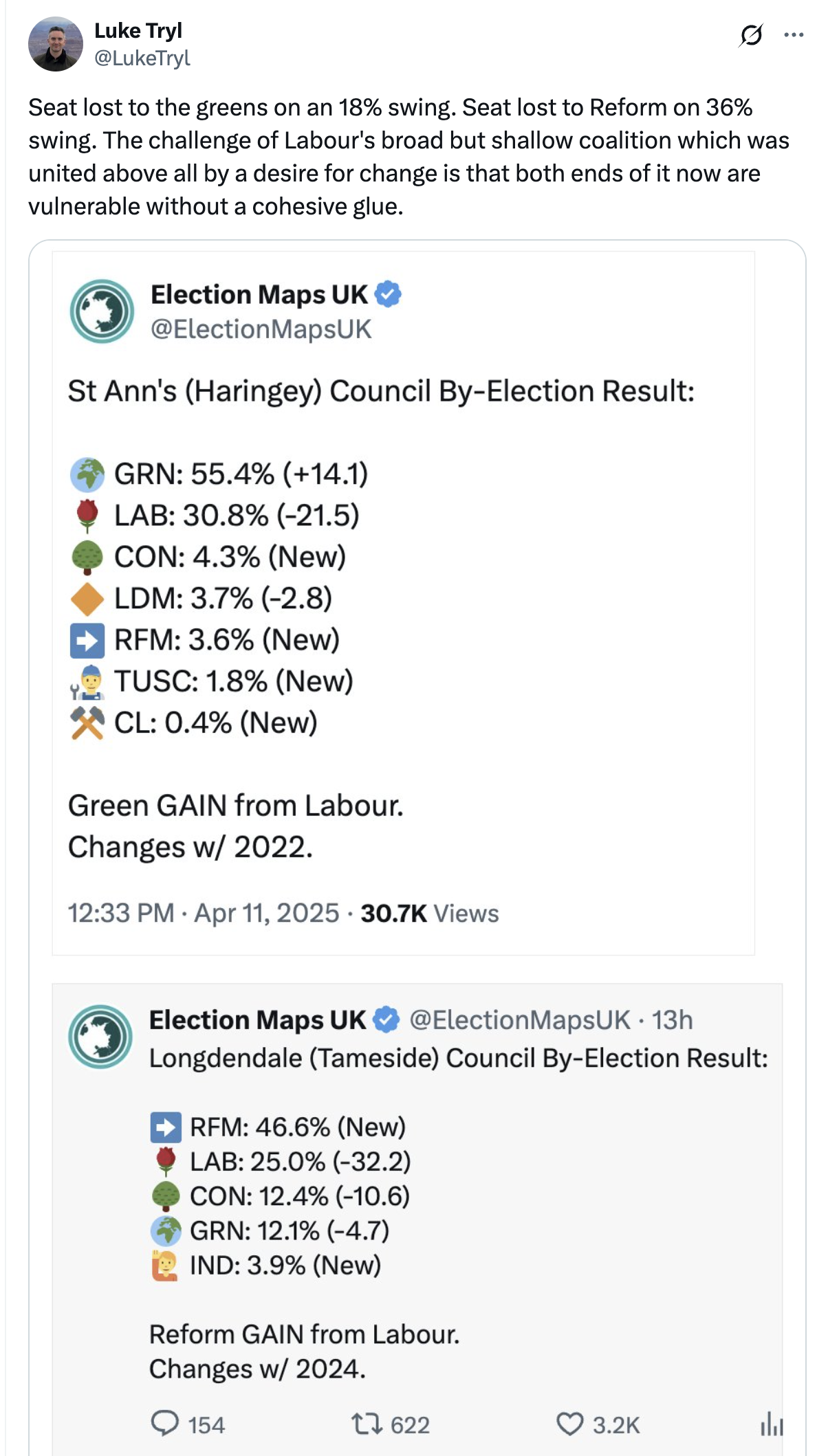Open the St Ann's Haringey by-election result text
Screen dimensions: 828x1456
tap(381, 391)
